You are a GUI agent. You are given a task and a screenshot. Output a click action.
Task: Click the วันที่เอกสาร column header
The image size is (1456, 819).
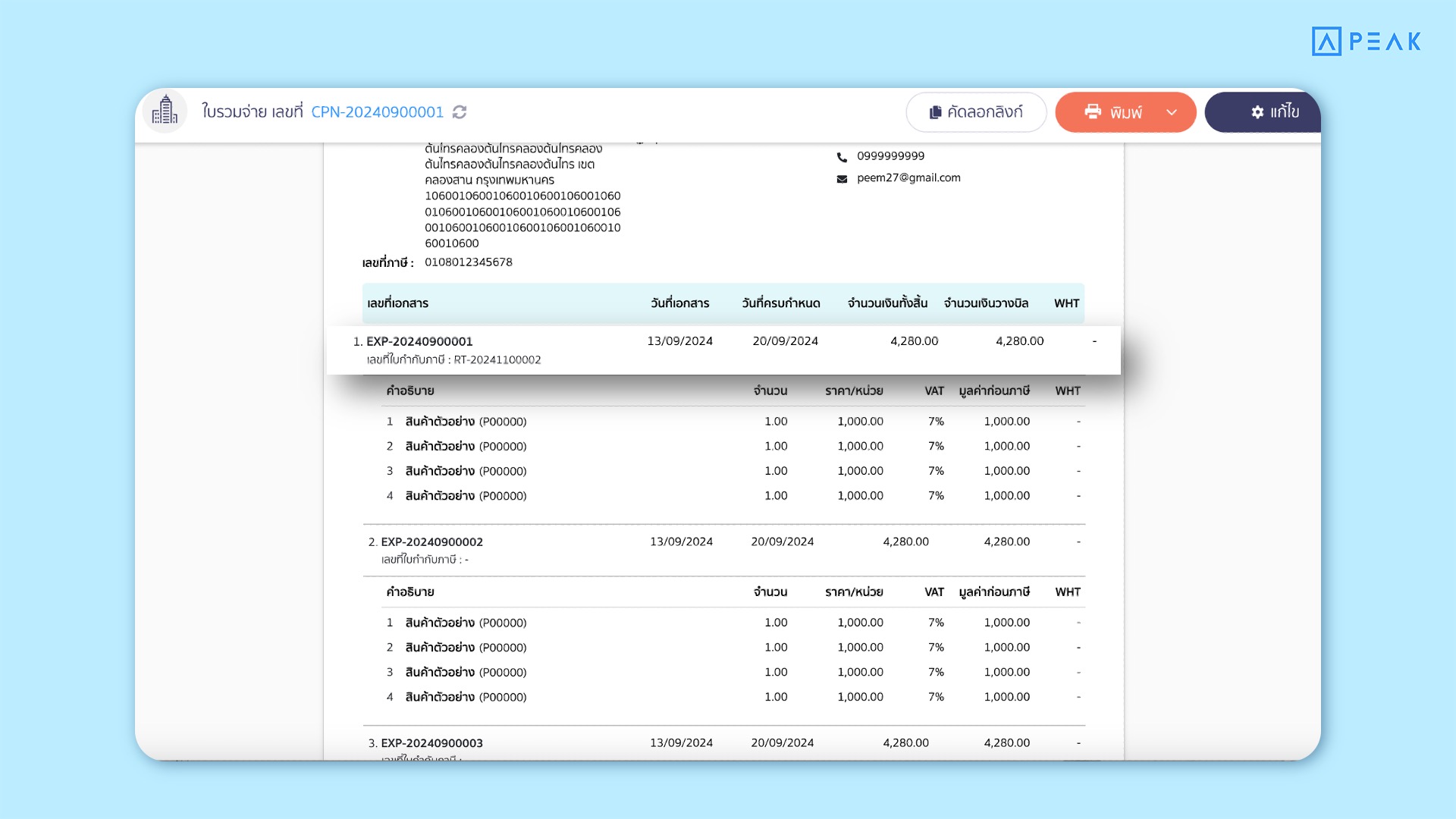[x=680, y=303]
